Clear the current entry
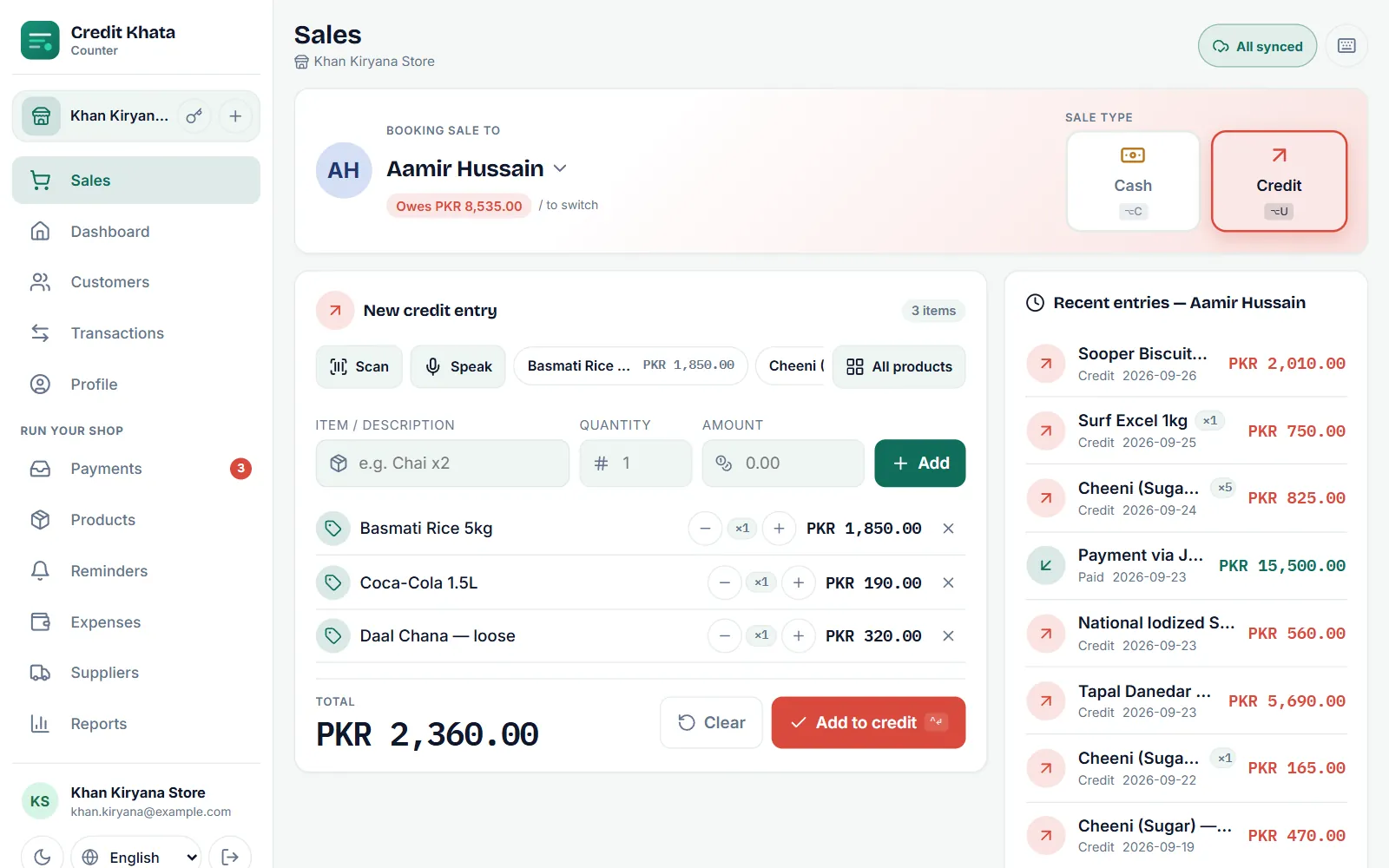 [x=711, y=722]
